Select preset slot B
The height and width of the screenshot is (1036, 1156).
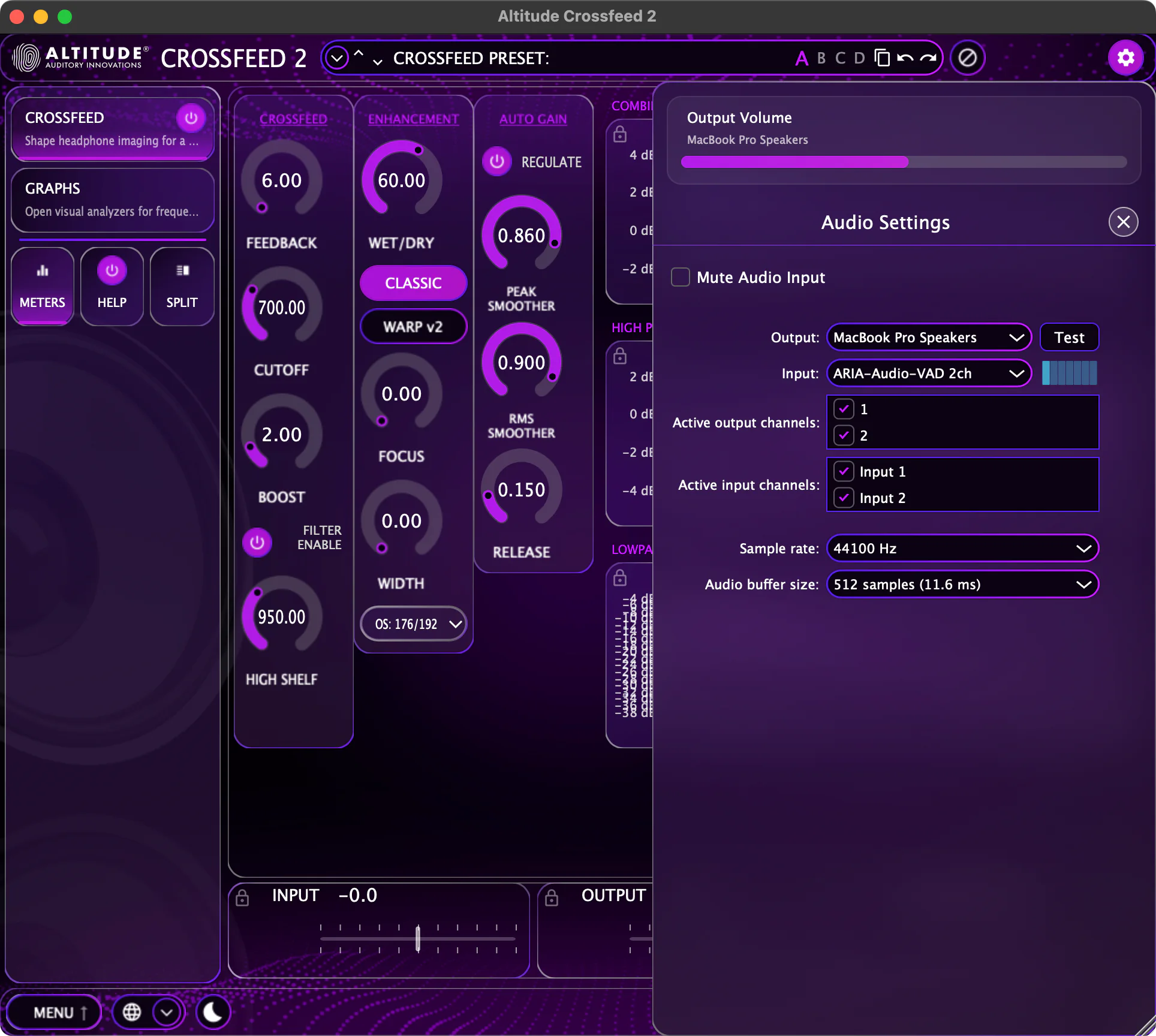821,58
